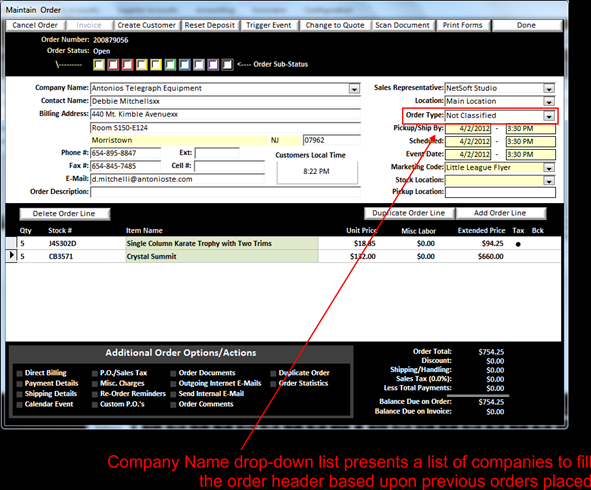
Task: Enable the Re-Order Reminders checkbox
Action: coord(95,394)
